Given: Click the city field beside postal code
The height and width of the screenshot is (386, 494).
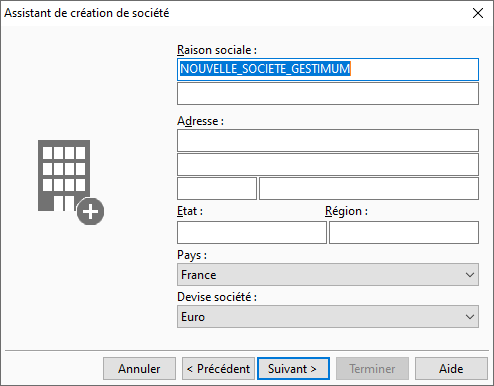Looking at the screenshot, I should 369,189.
